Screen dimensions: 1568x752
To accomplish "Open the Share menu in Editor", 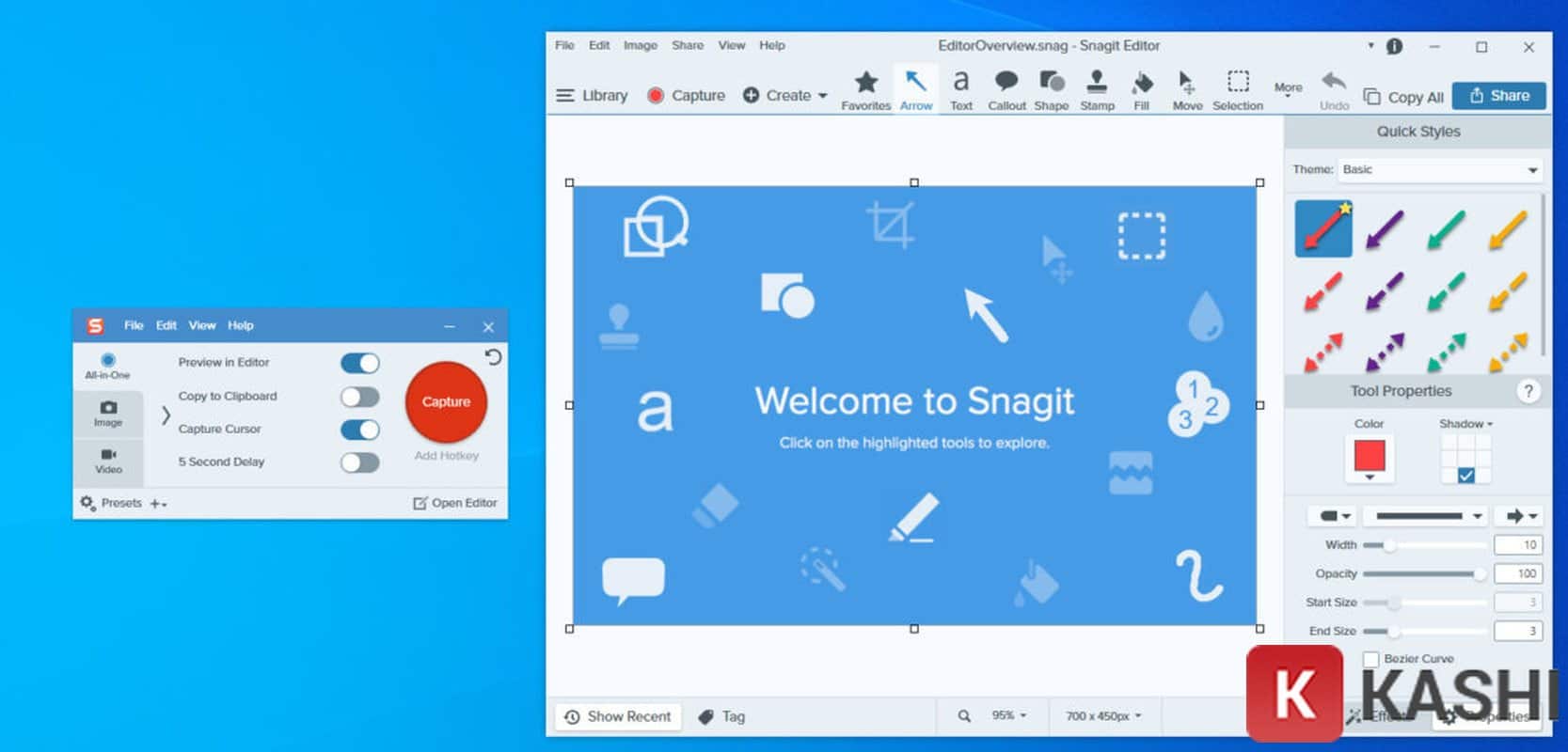I will point(688,45).
